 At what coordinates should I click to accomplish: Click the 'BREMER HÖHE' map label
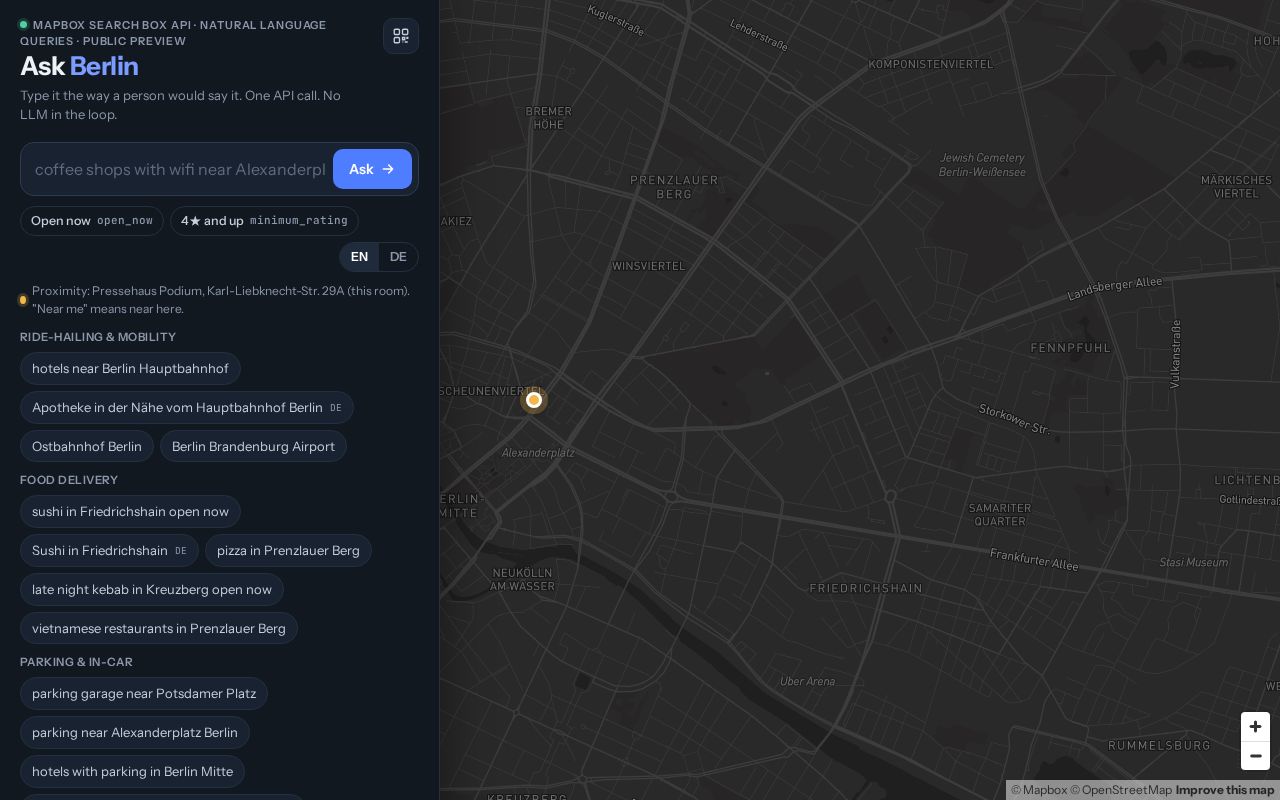[x=548, y=118]
